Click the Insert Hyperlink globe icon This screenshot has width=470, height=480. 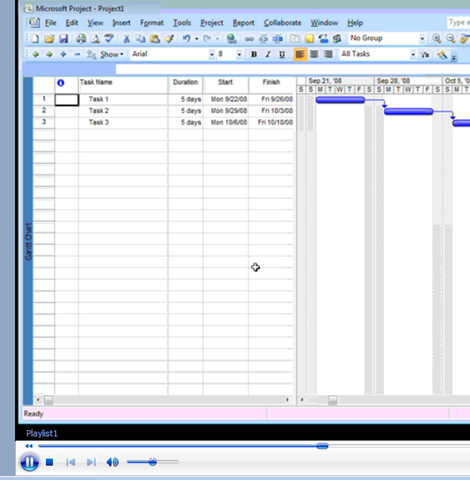tap(232, 39)
